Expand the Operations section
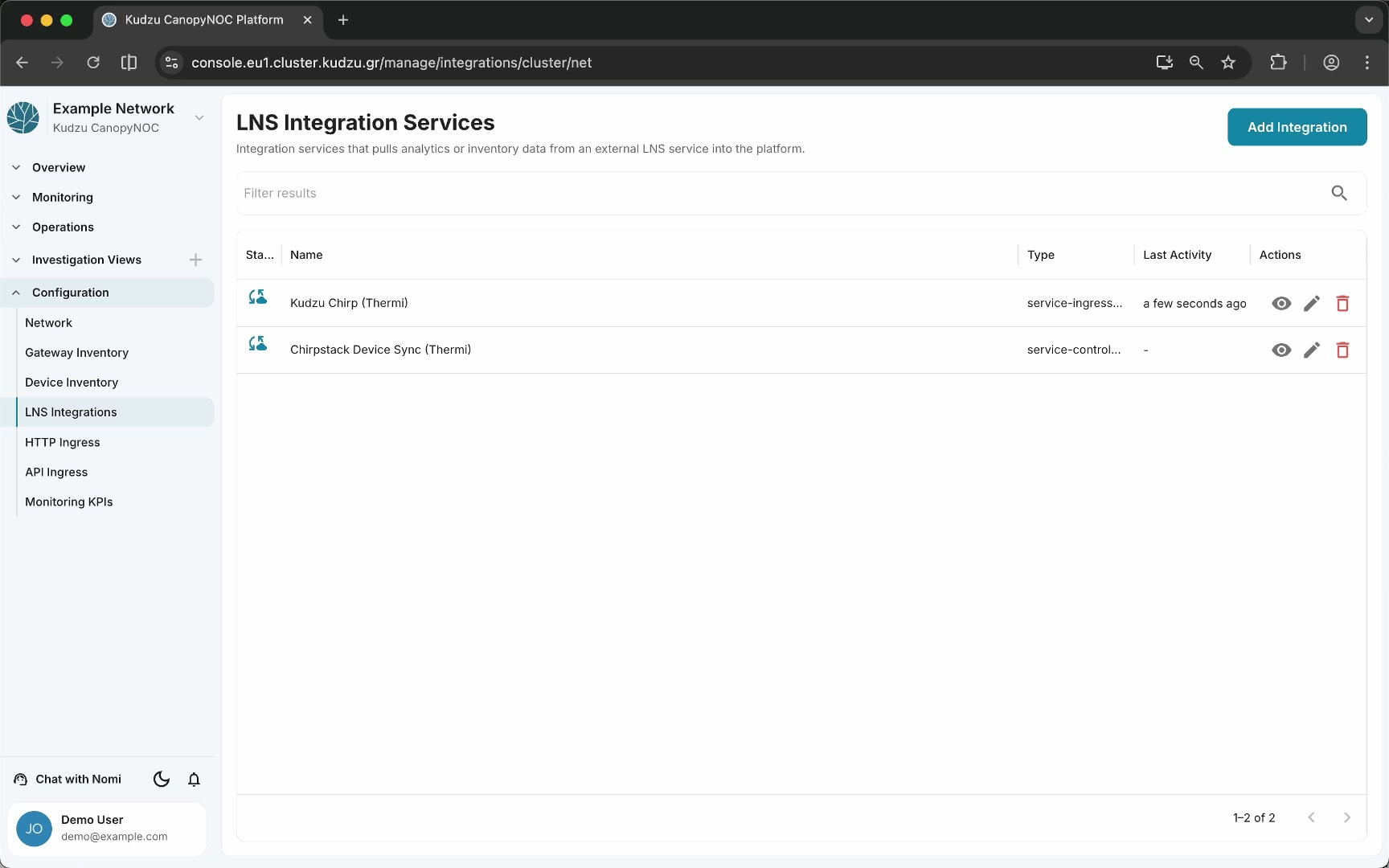The width and height of the screenshot is (1389, 868). coord(63,227)
